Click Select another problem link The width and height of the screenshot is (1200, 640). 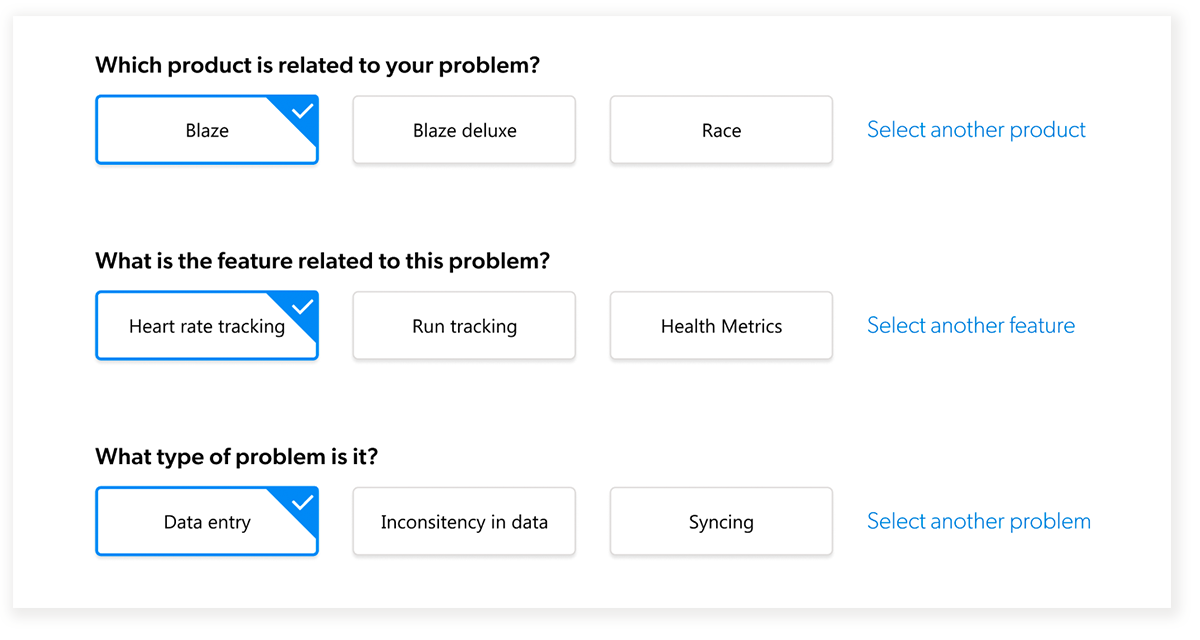978,521
